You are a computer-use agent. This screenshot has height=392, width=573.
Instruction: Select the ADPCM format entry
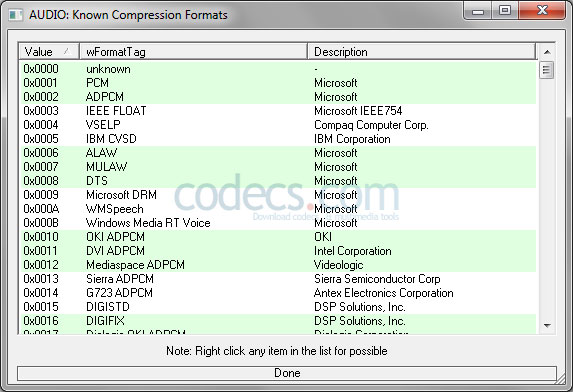click(105, 97)
